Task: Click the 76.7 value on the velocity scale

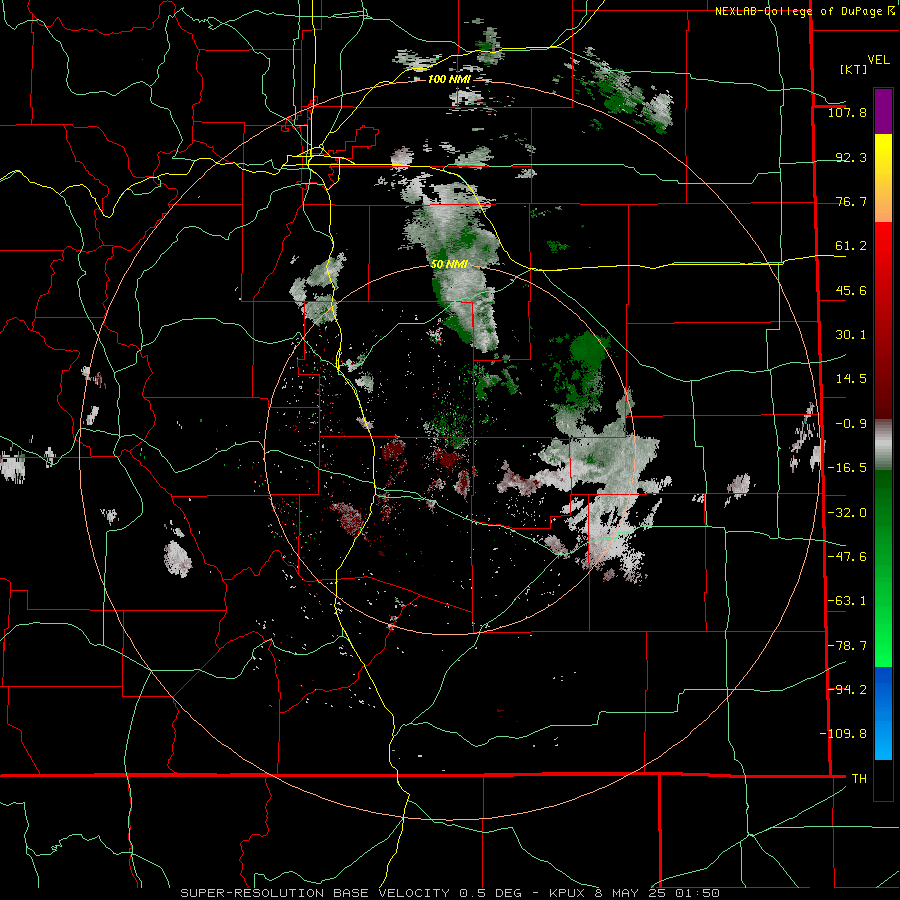Action: (851, 201)
